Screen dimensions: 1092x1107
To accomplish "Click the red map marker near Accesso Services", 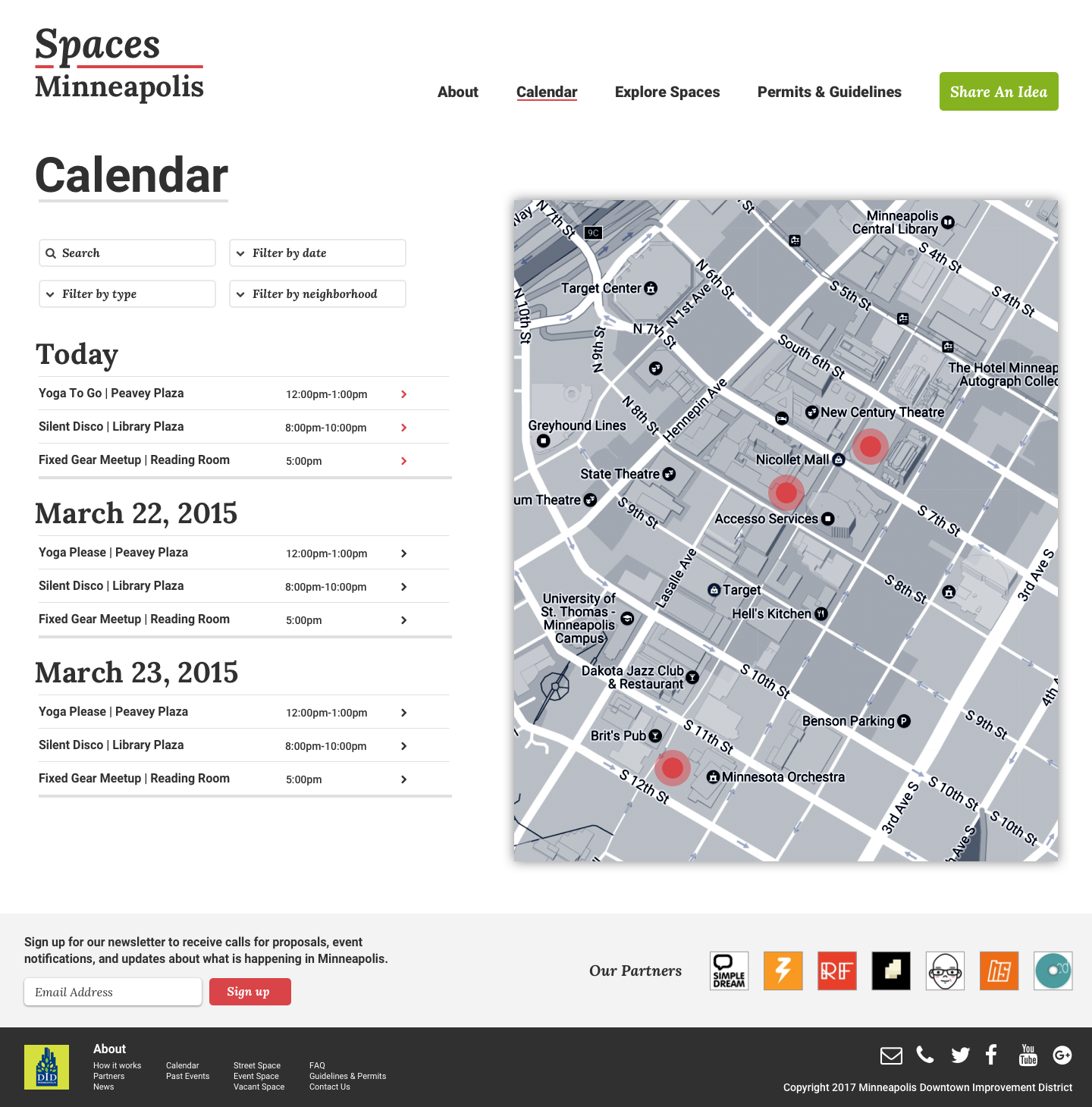I will tap(786, 493).
